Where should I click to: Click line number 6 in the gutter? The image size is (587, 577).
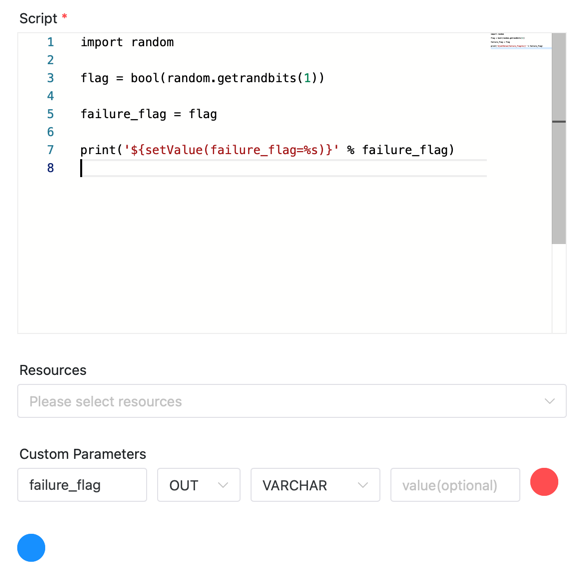click(51, 132)
